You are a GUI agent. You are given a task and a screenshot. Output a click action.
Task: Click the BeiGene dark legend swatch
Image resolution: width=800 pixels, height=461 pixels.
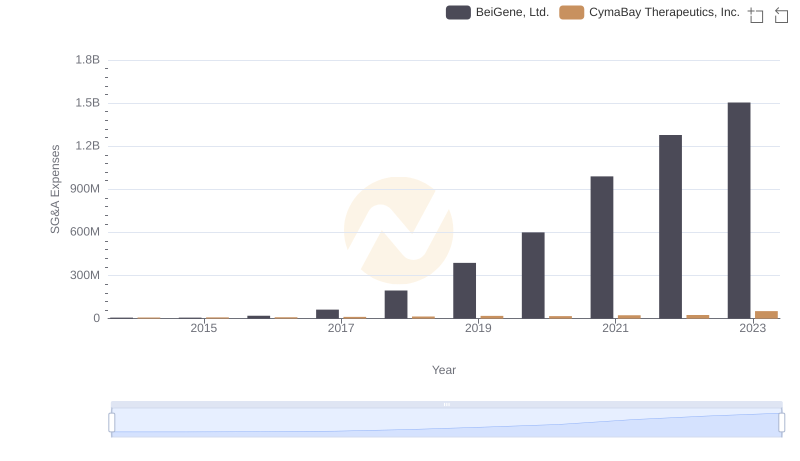click(458, 12)
